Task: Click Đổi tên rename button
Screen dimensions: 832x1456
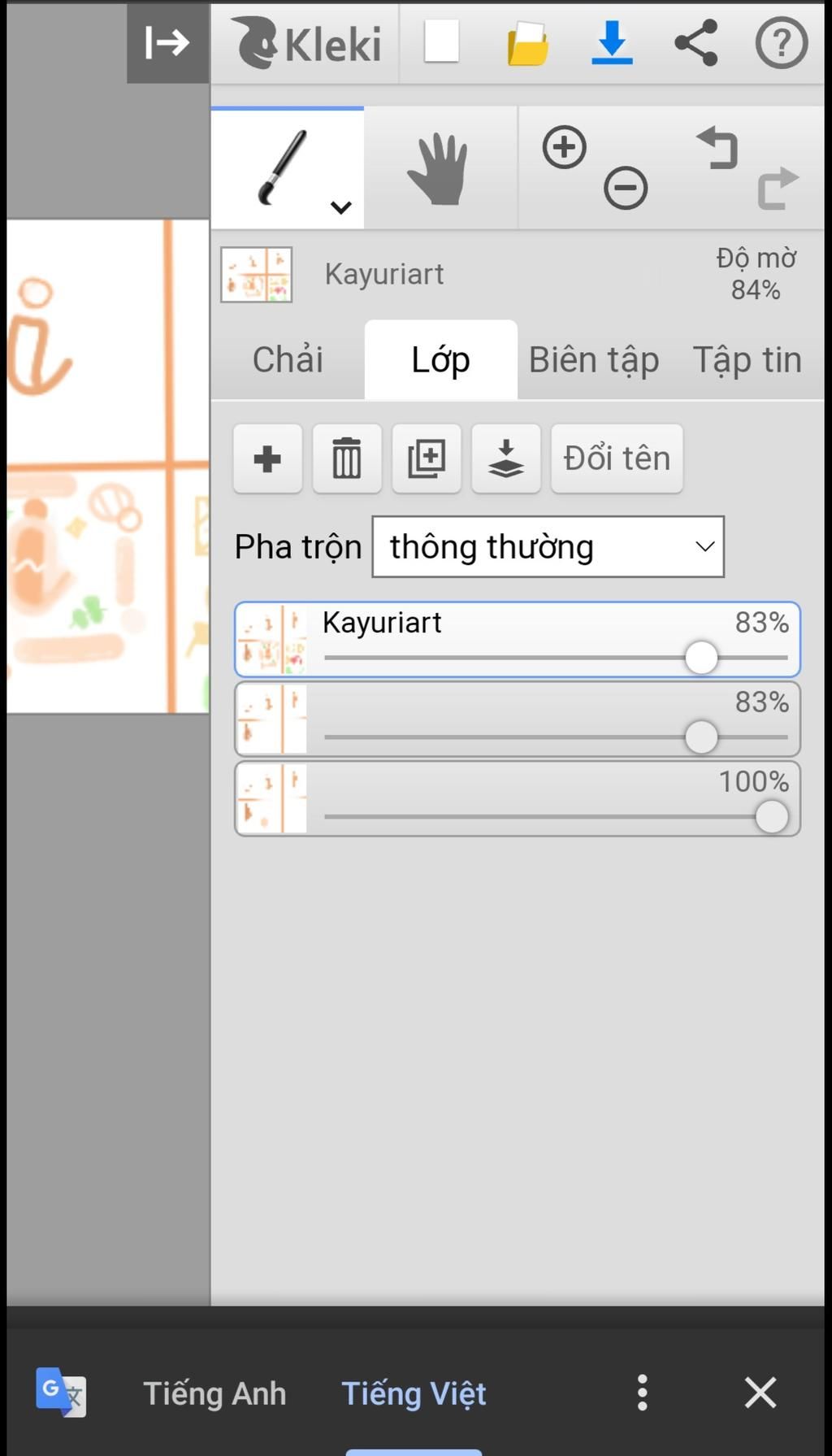Action: [617, 459]
